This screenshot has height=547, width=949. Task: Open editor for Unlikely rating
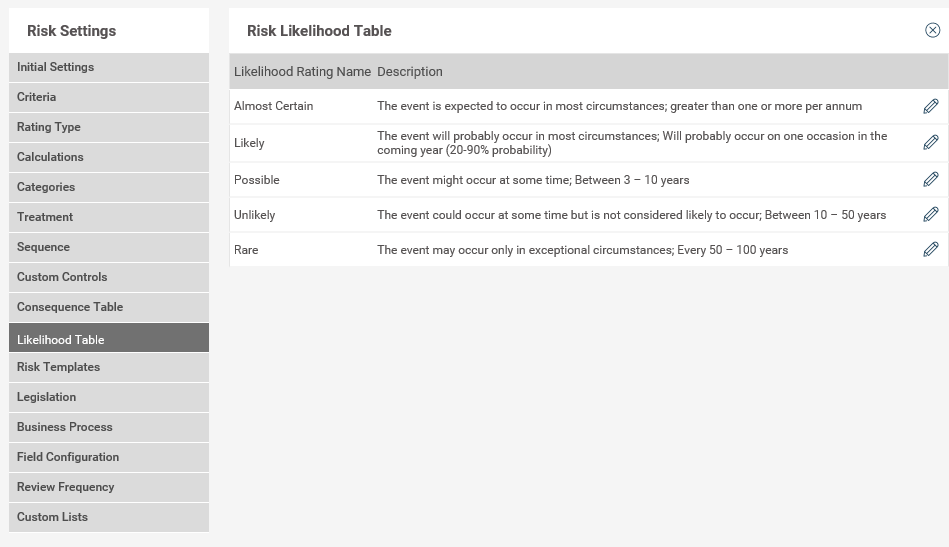coord(930,214)
